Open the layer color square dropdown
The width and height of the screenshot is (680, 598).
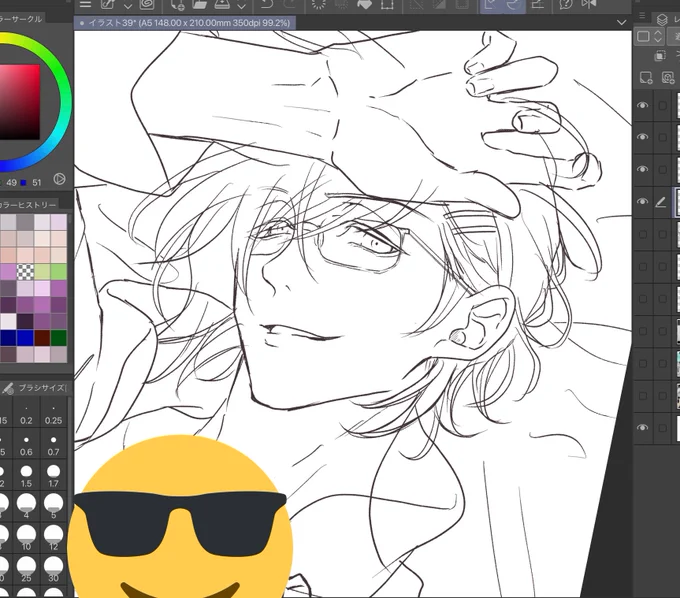click(649, 36)
